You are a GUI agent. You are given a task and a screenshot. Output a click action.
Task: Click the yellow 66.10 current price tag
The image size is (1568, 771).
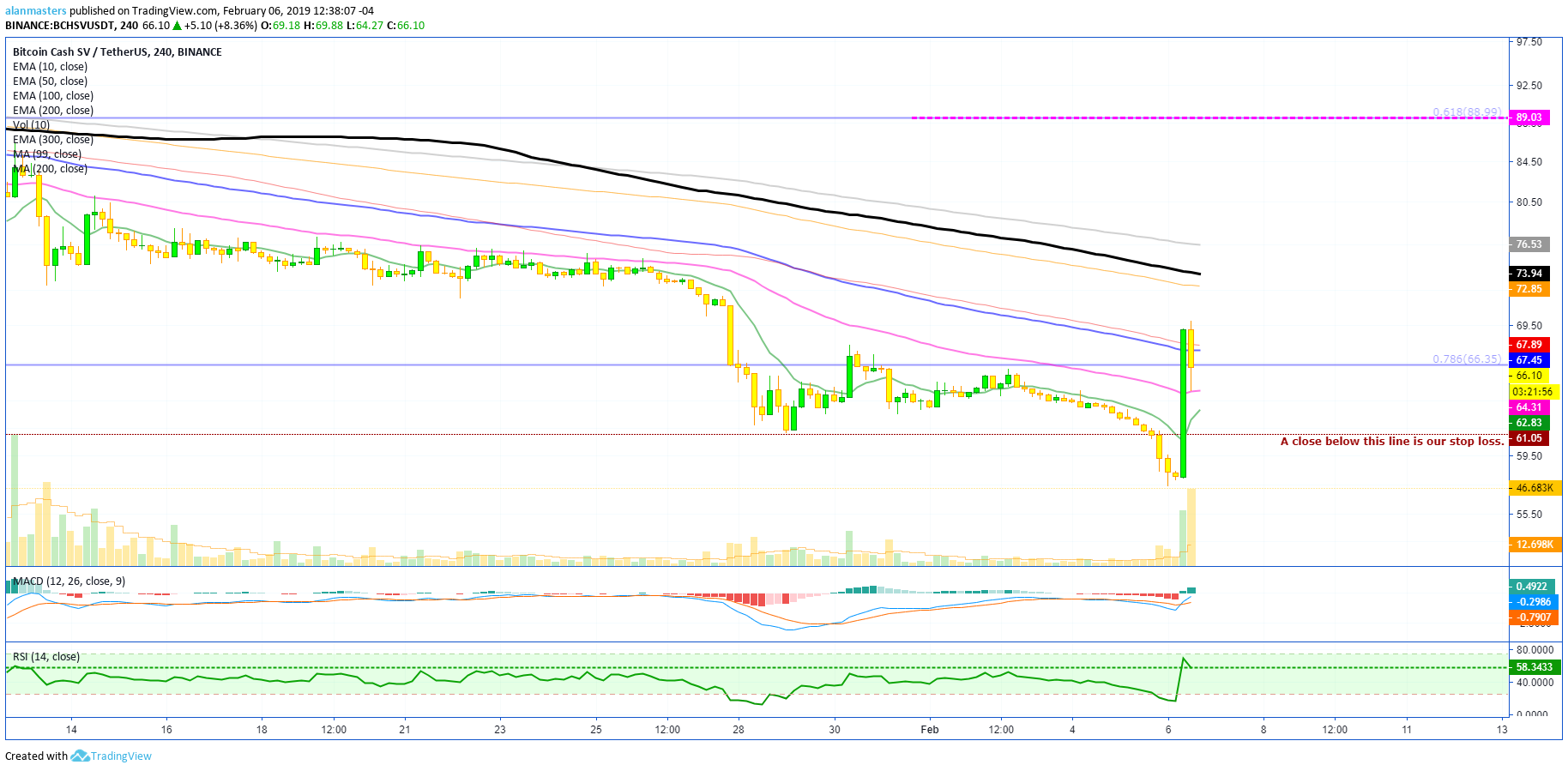point(1529,376)
